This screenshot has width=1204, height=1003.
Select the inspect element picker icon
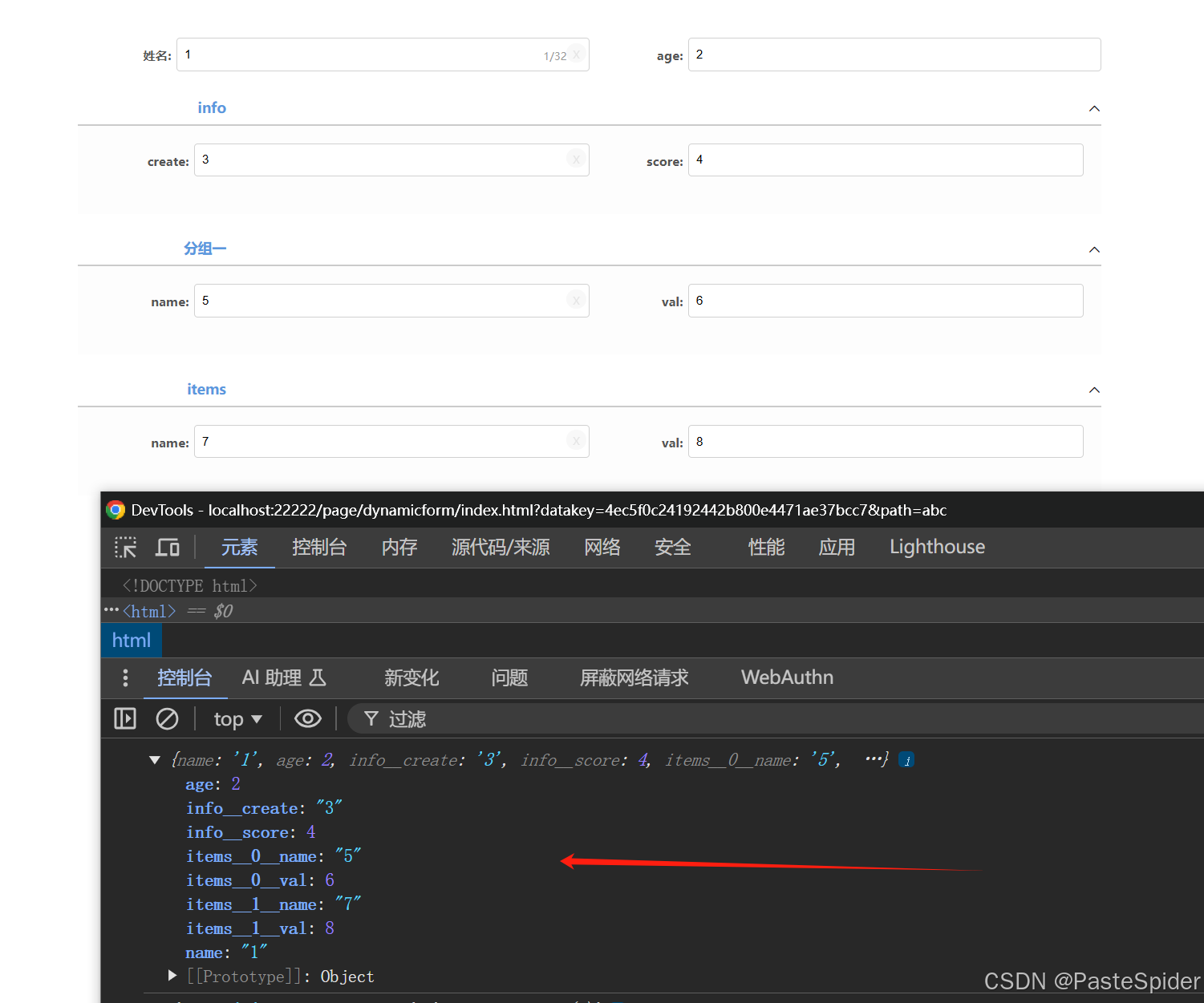point(126,548)
